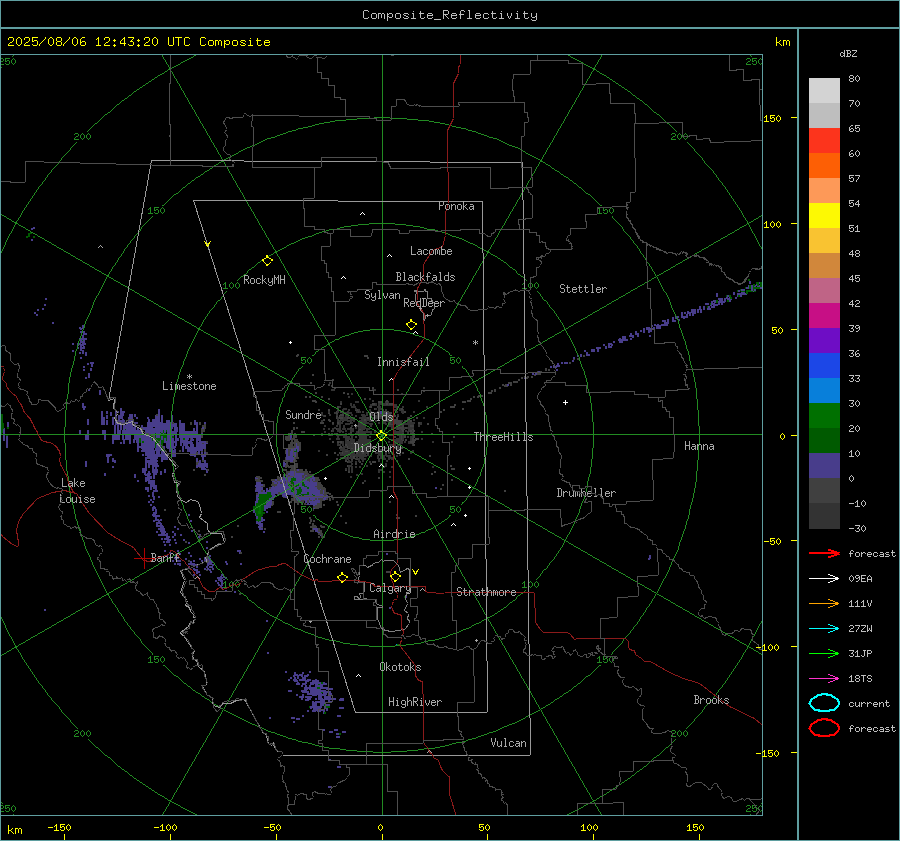This screenshot has width=900, height=841.
Task: Click the asterisk marker above Limestone label
Action: click(189, 377)
